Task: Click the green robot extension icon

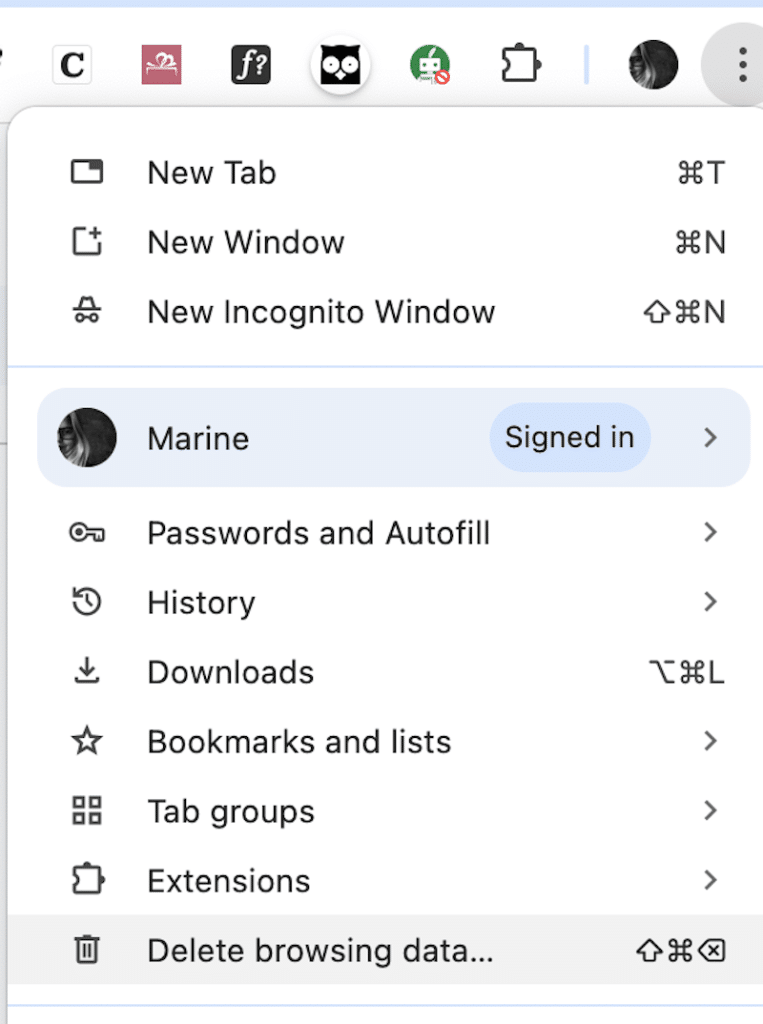Action: coord(430,65)
